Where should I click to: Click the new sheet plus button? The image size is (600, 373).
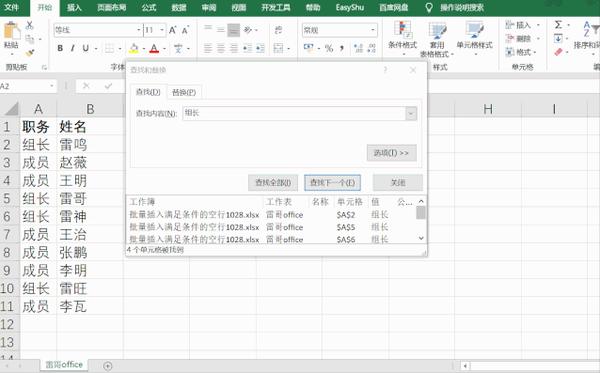point(108,366)
